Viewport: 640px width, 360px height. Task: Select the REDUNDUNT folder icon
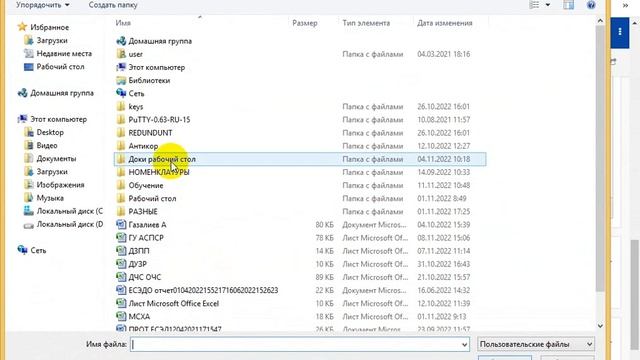pos(121,133)
